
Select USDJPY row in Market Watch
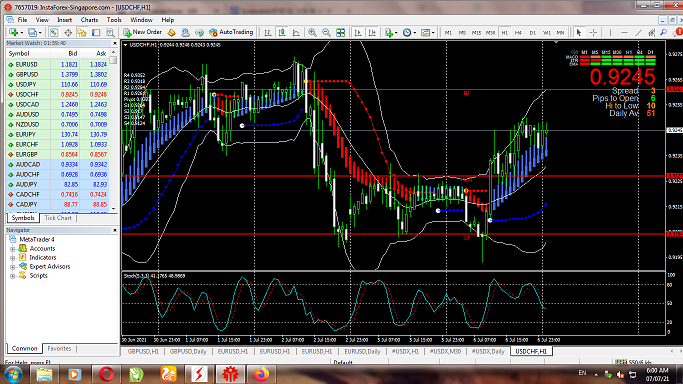[57, 84]
